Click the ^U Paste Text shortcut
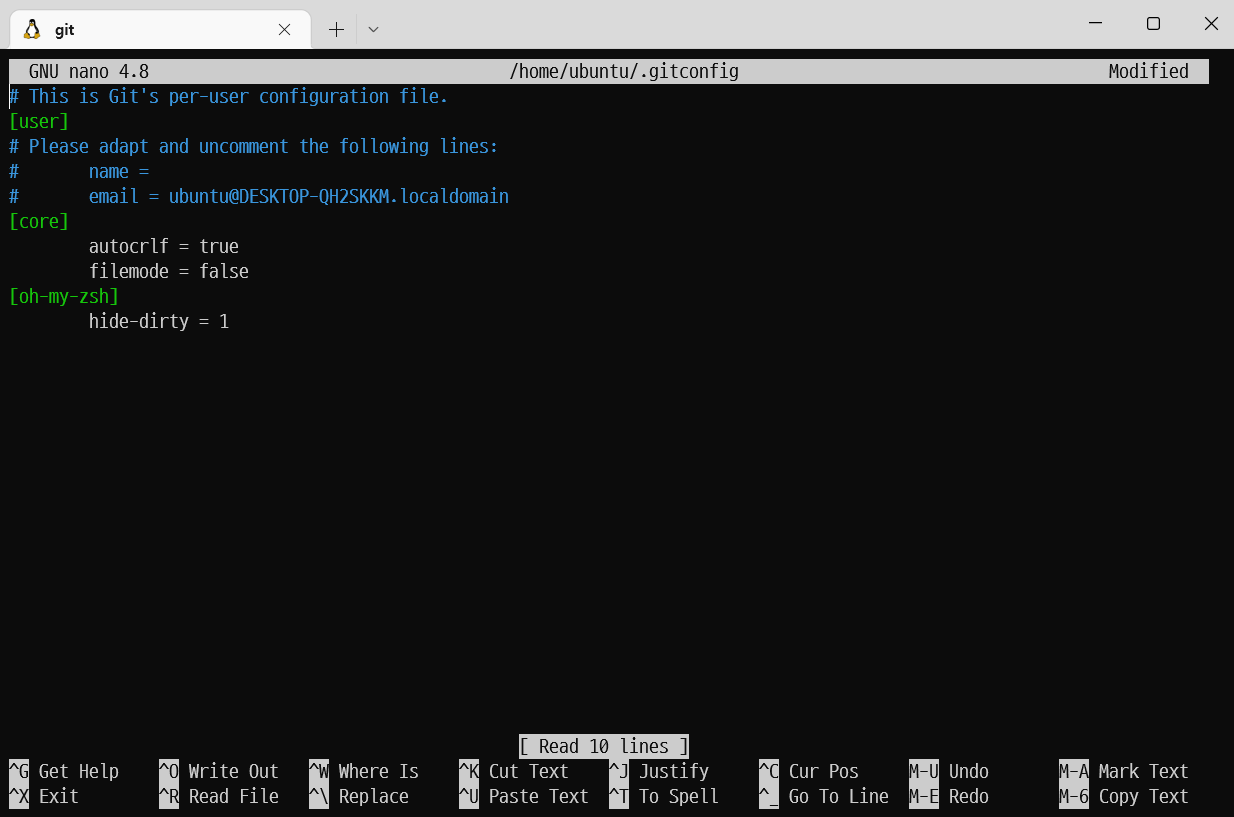Image resolution: width=1234 pixels, height=817 pixels. pyautogui.click(x=524, y=797)
